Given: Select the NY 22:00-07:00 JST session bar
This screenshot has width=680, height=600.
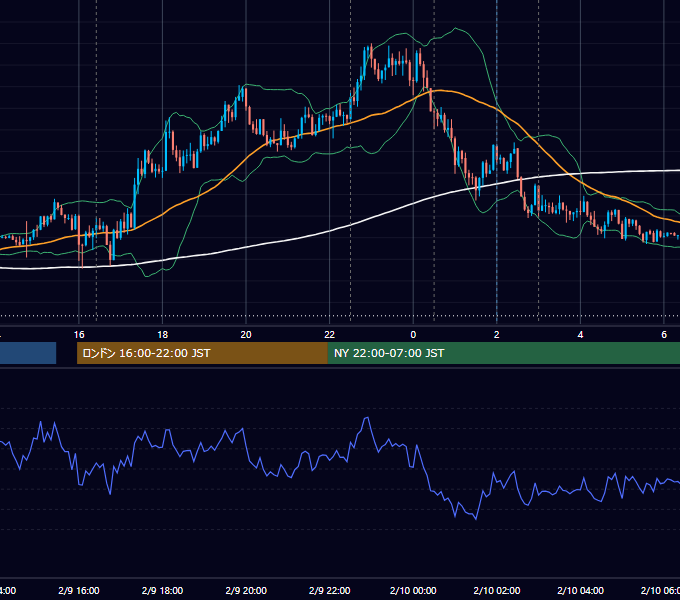Looking at the screenshot, I should click(x=503, y=353).
